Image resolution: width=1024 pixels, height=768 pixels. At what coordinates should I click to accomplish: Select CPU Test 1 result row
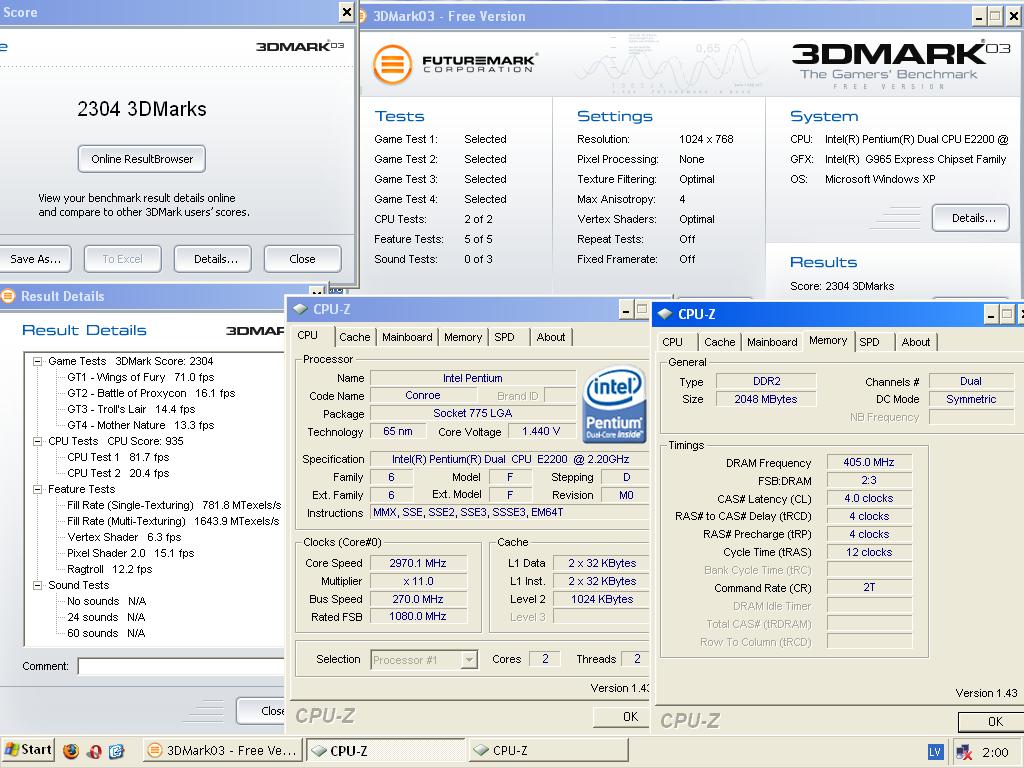118,457
